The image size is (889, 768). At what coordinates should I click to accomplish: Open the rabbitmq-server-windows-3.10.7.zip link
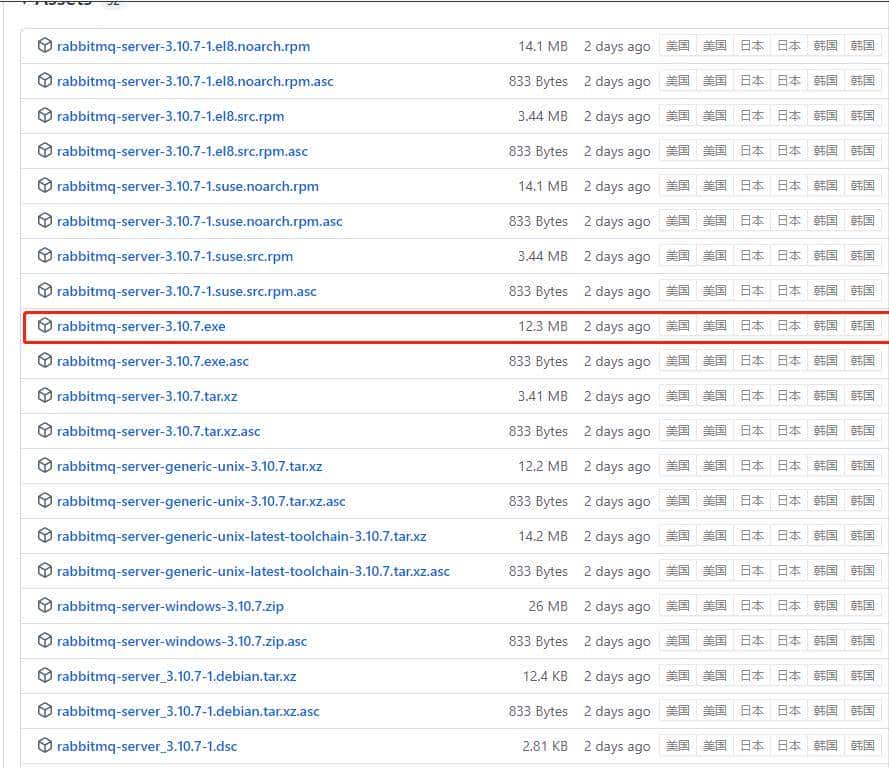(170, 607)
